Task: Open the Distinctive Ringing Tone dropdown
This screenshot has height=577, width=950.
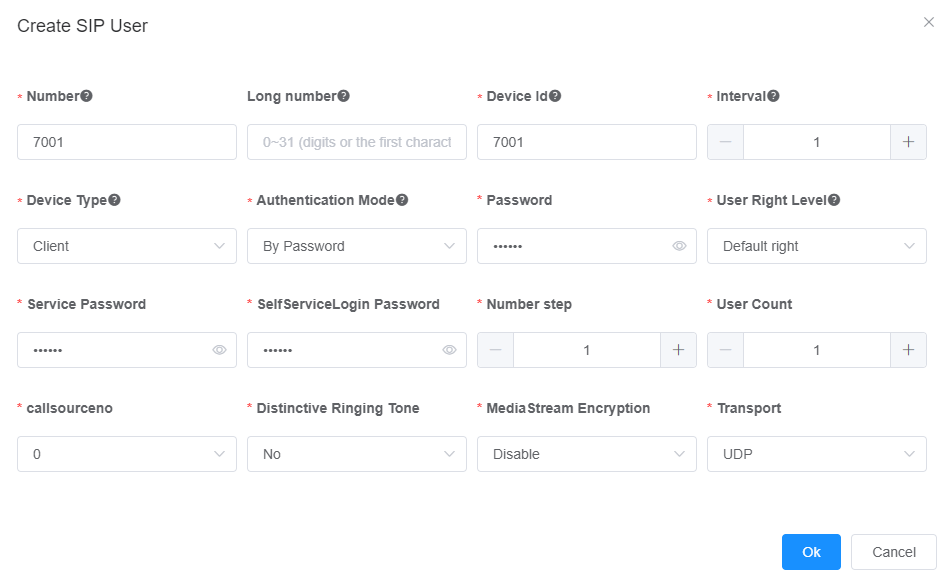Action: tap(357, 454)
